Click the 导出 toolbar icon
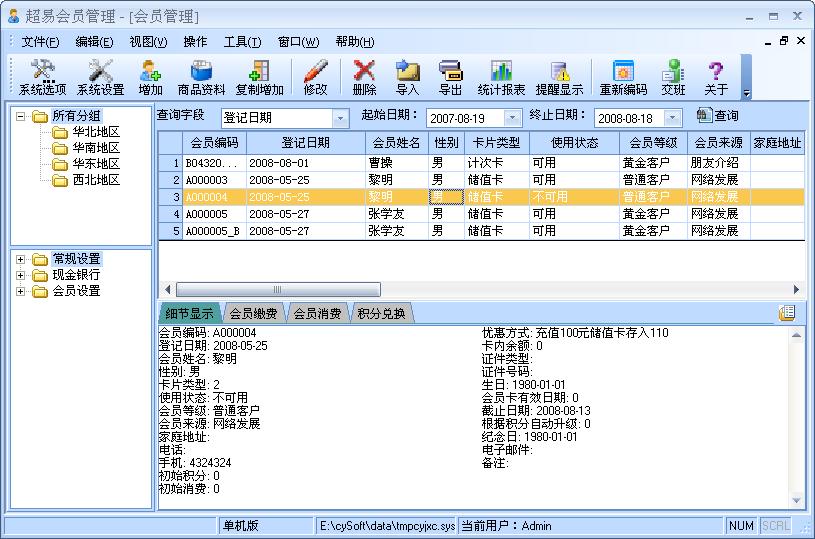The width and height of the screenshot is (815, 539). (450, 77)
